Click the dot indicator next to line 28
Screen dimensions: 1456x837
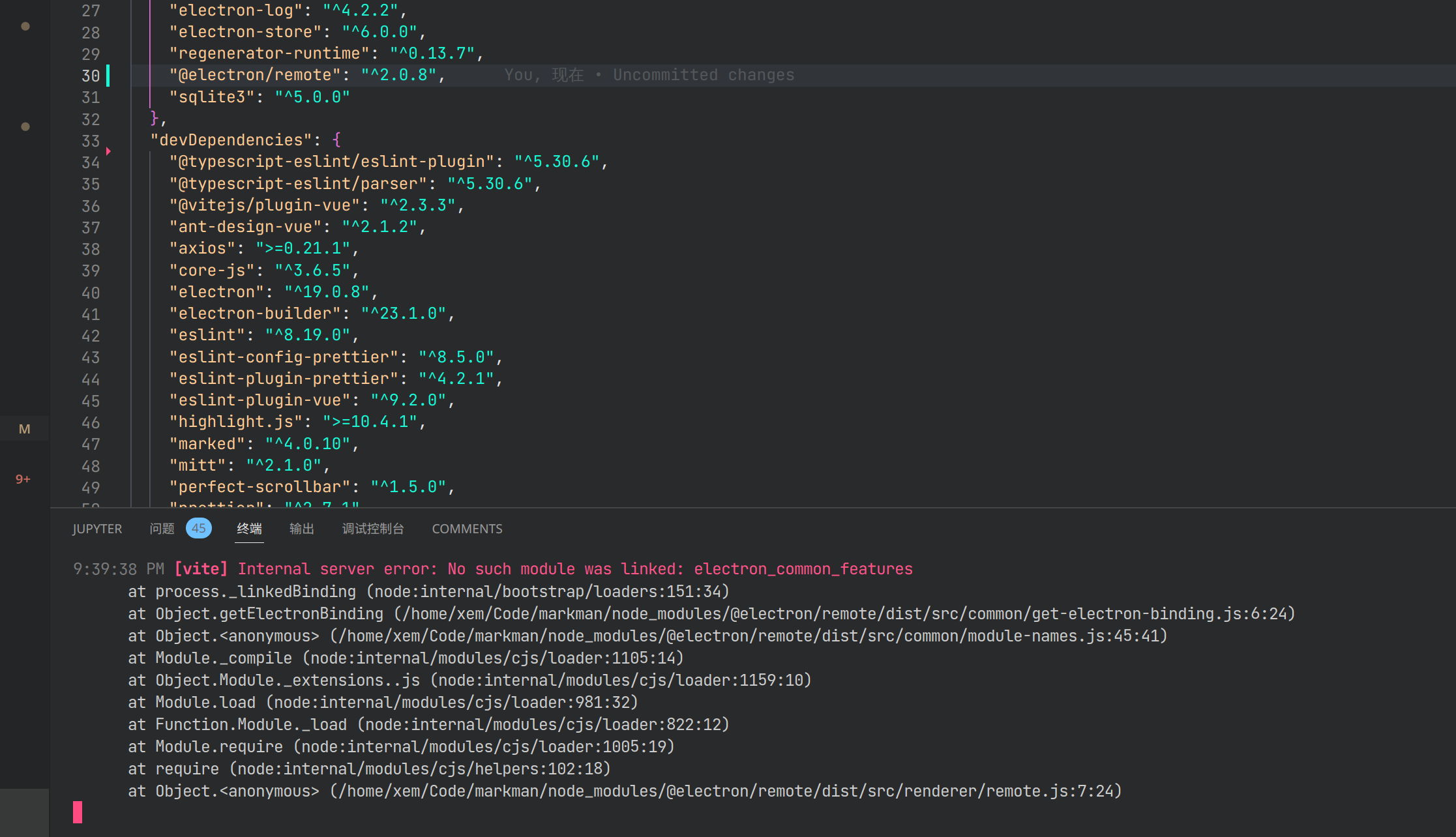(25, 26)
